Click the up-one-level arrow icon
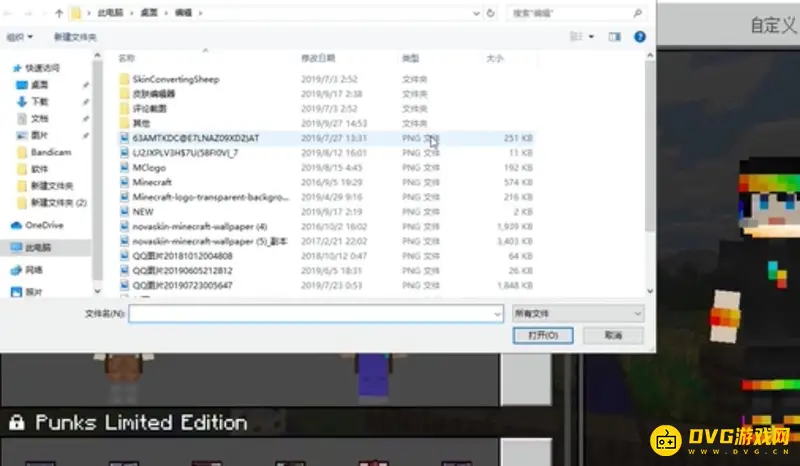The height and width of the screenshot is (466, 800). 59,14
